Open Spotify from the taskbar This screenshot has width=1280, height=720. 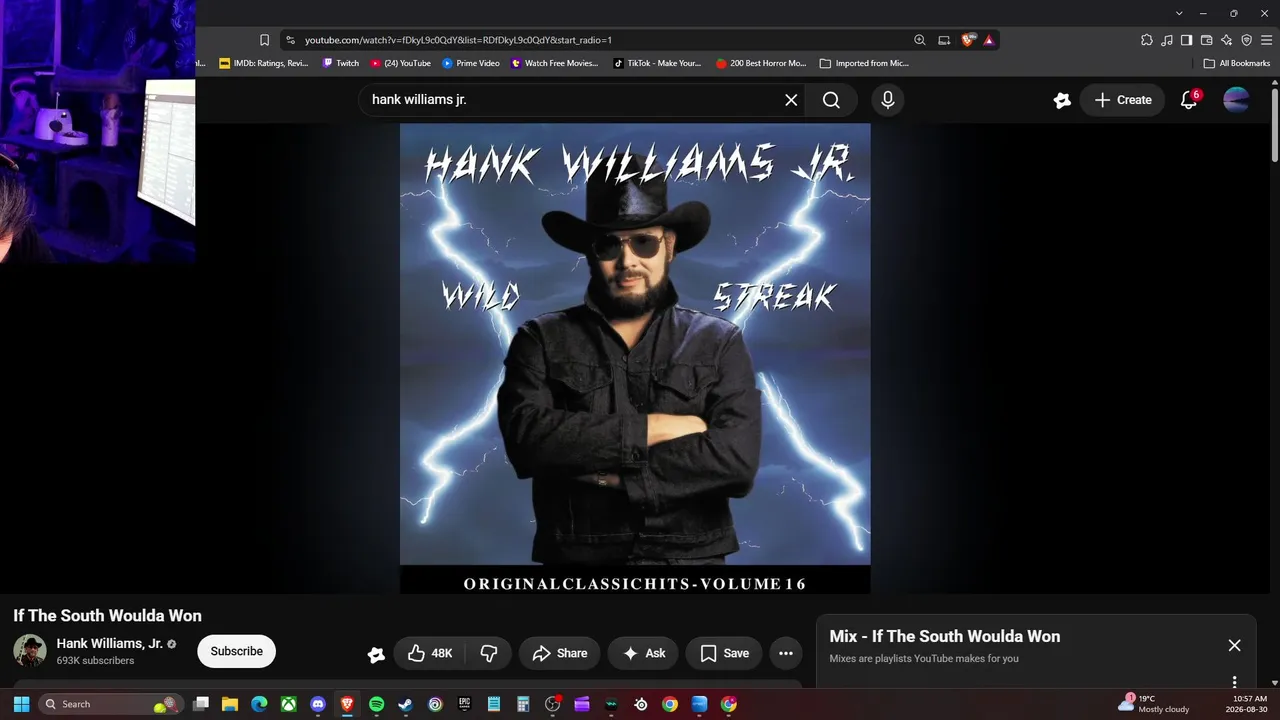coord(376,704)
